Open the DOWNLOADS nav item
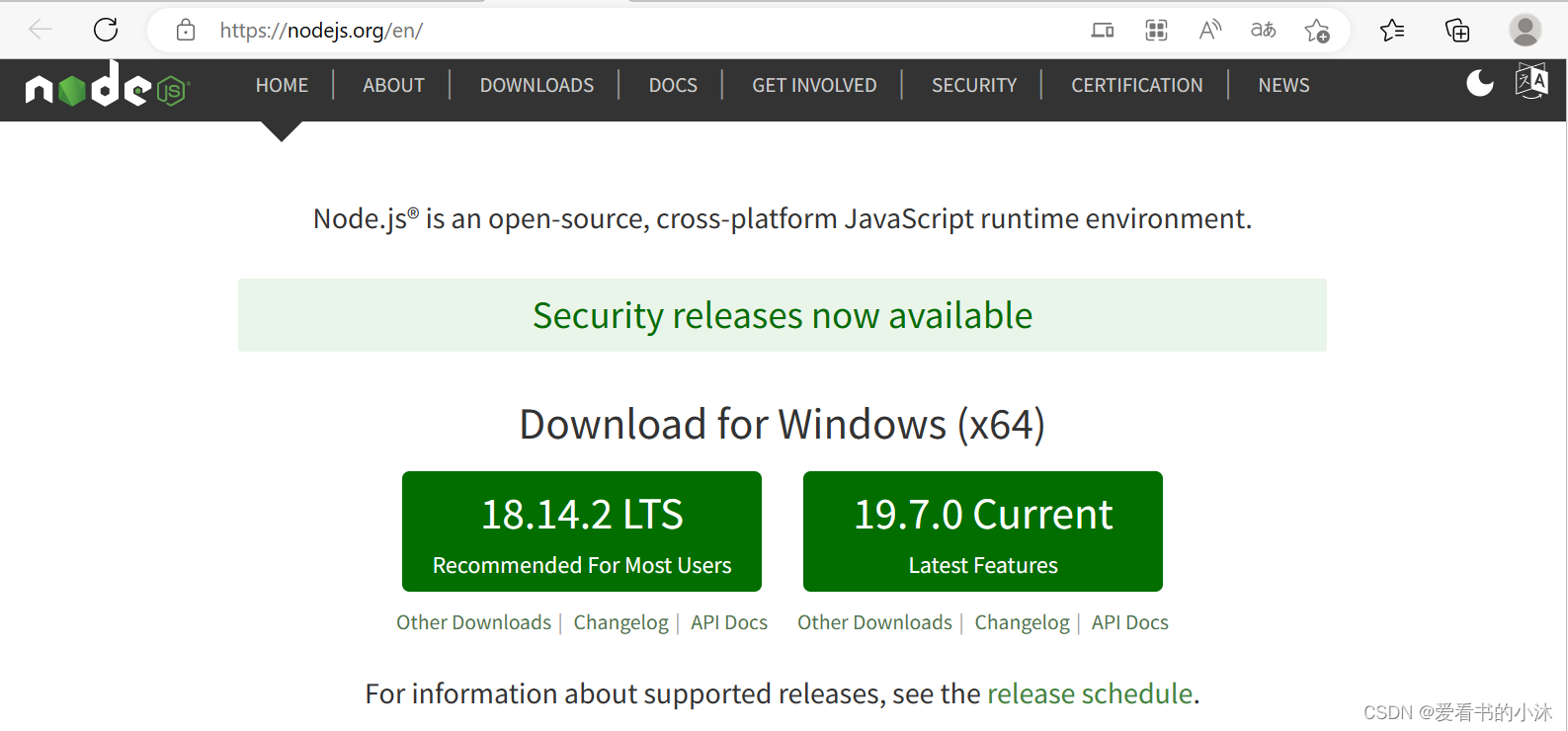This screenshot has width=1568, height=731. click(536, 85)
